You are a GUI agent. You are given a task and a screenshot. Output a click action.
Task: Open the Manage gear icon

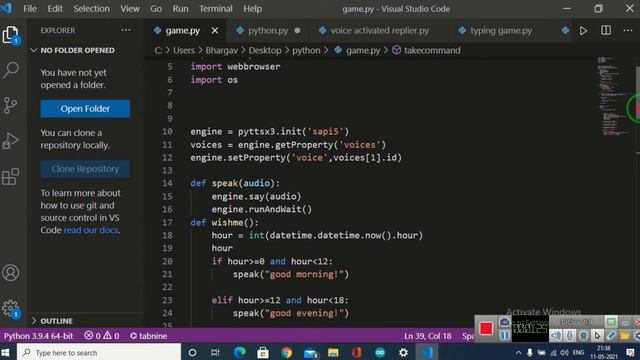tap(11, 309)
